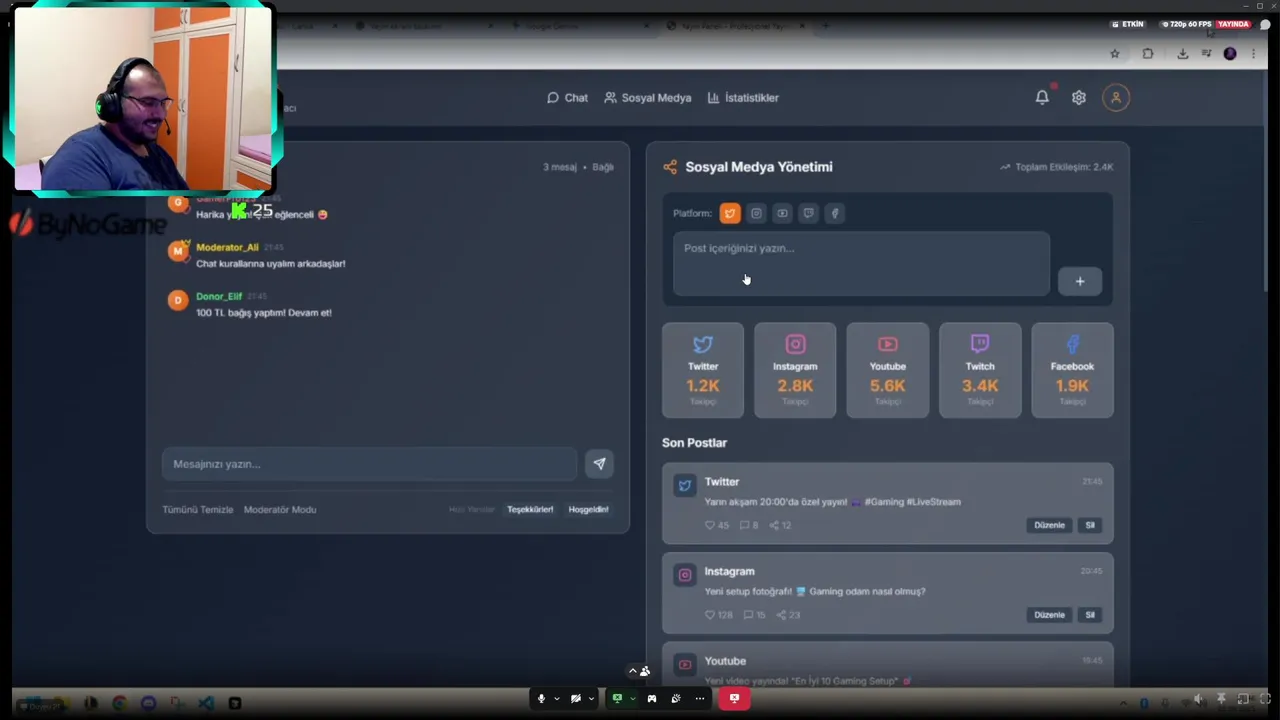Share the Instagram post

(x=781, y=615)
